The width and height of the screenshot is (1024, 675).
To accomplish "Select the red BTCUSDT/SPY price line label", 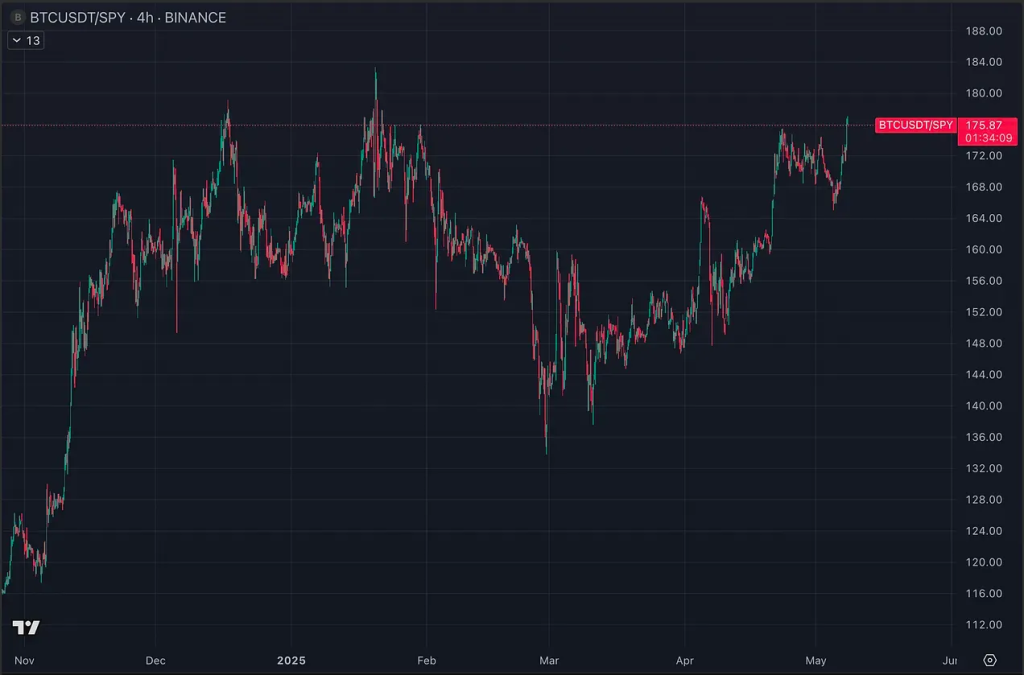I will coord(916,125).
